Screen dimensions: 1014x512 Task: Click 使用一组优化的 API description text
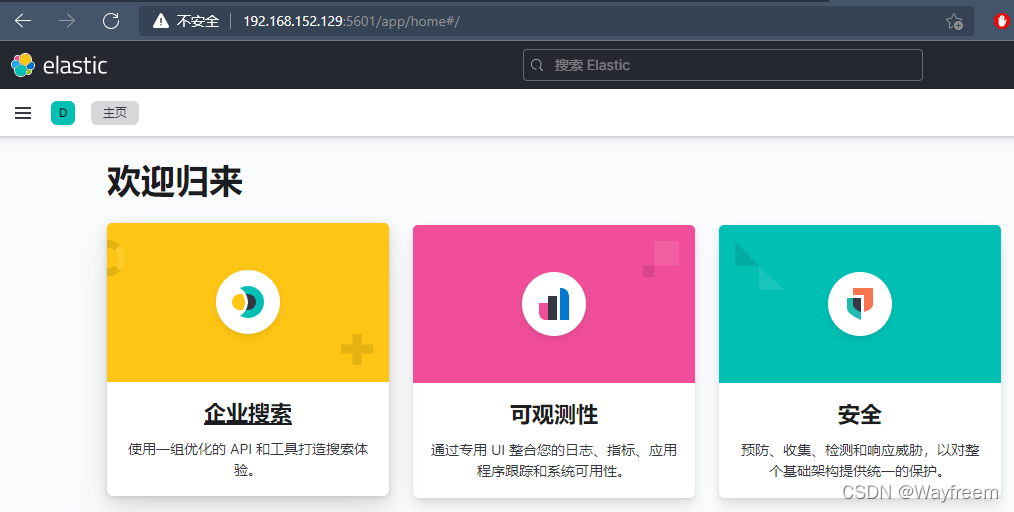(248, 460)
